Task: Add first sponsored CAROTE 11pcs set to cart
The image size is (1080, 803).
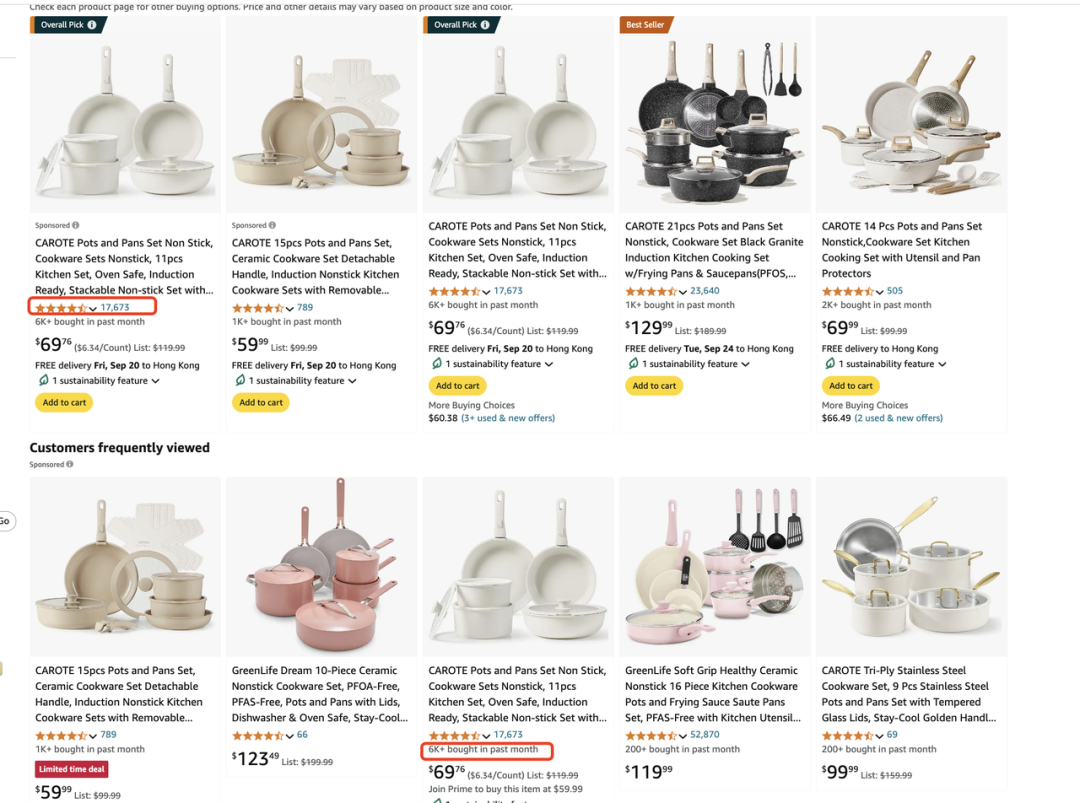Action: coord(64,402)
